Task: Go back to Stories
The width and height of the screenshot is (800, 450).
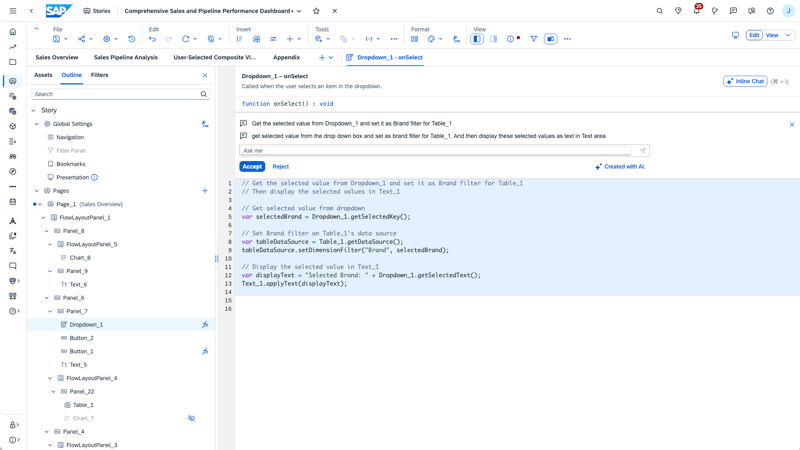Action: [97, 11]
